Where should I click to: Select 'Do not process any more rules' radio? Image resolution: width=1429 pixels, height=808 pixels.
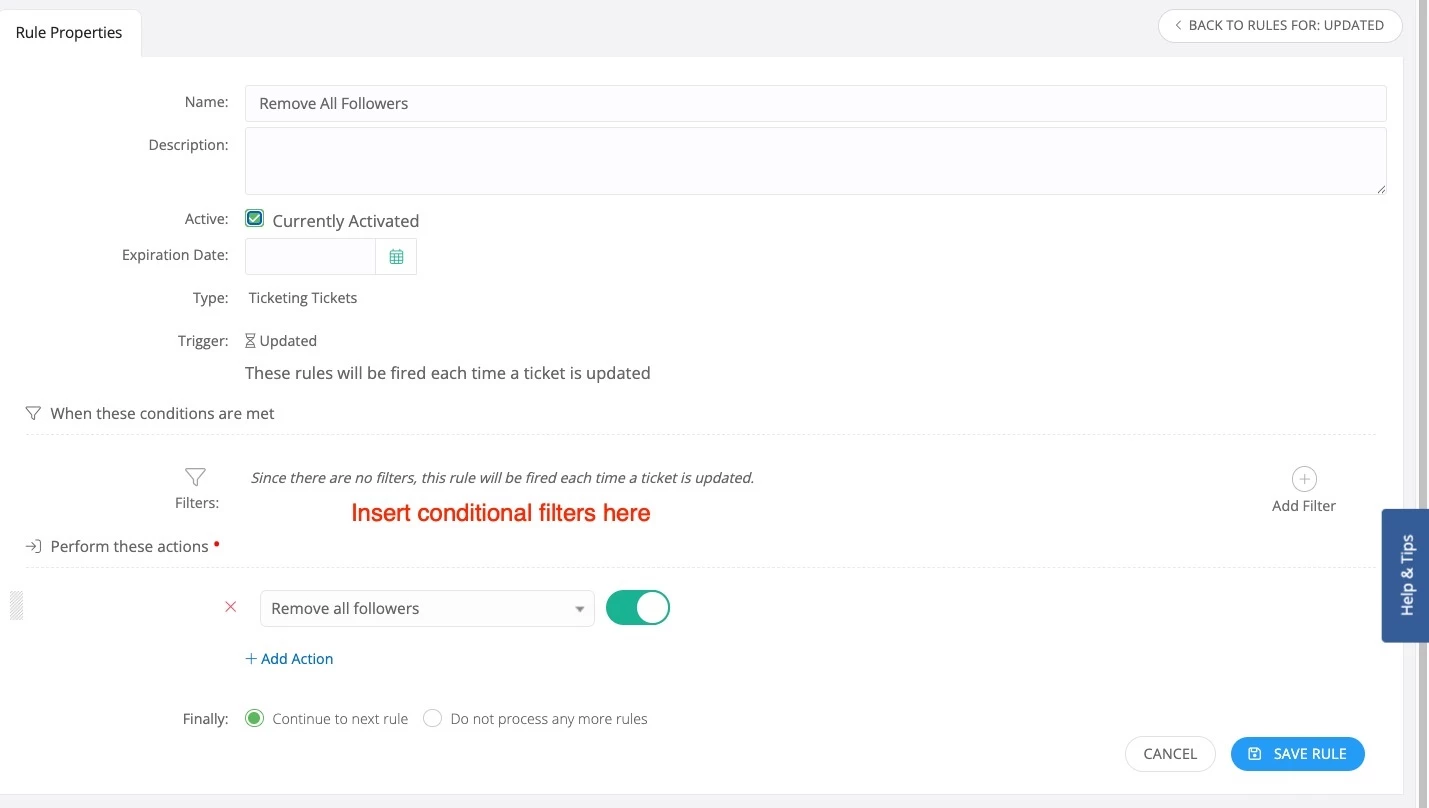click(x=432, y=718)
